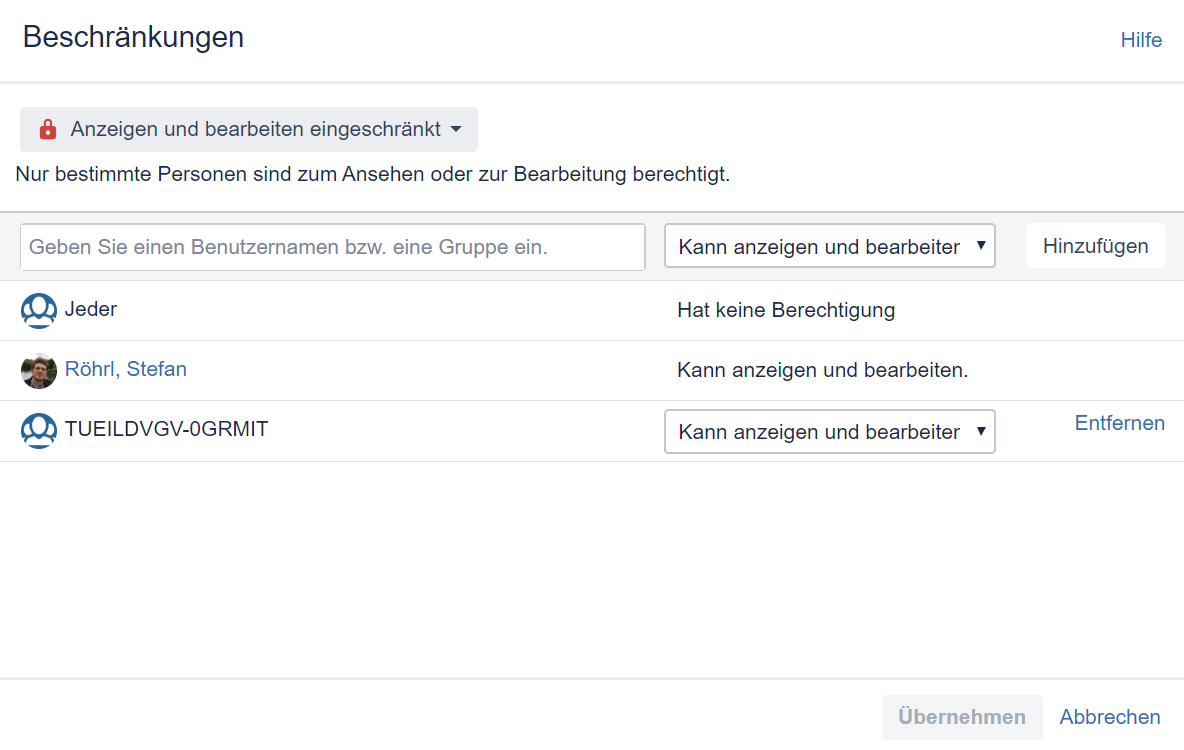This screenshot has width=1184, height=750.
Task: Remove TUEILDVGV-0GRMIT via the Entfernen link
Action: tap(1119, 423)
